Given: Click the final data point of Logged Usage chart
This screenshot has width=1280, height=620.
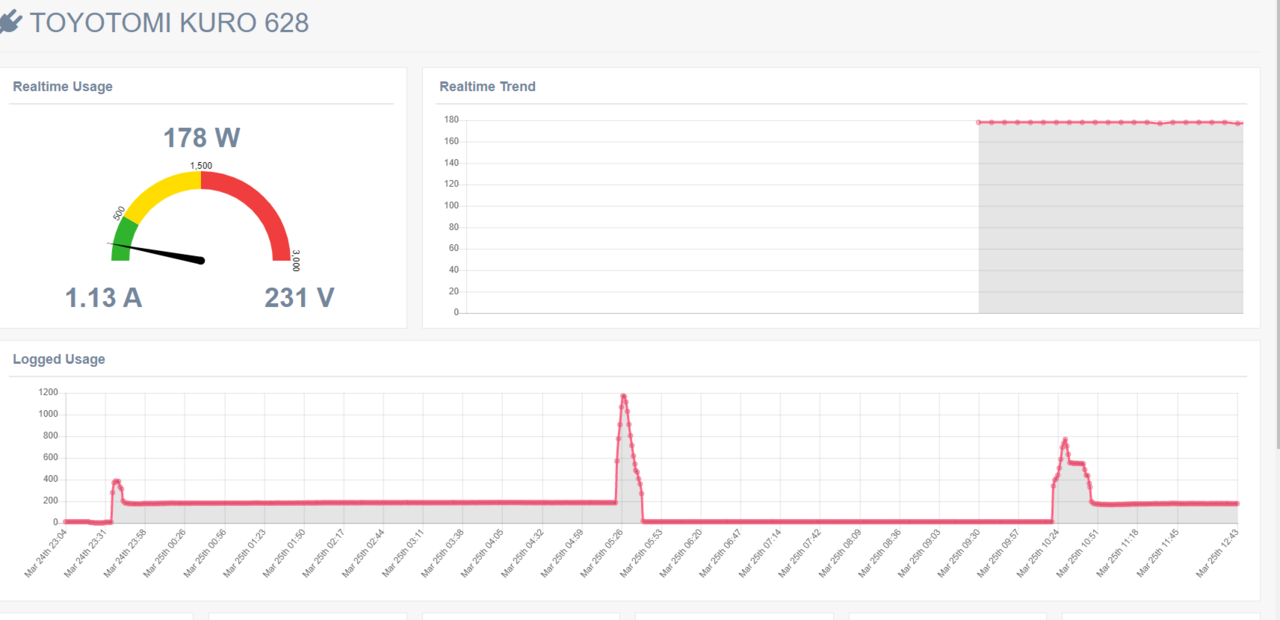Looking at the screenshot, I should click(x=1237, y=503).
